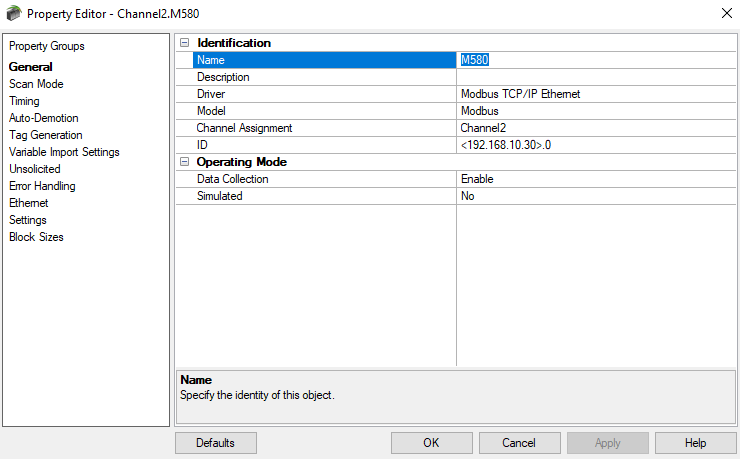
Task: Open the Timing property group
Action: [24, 101]
